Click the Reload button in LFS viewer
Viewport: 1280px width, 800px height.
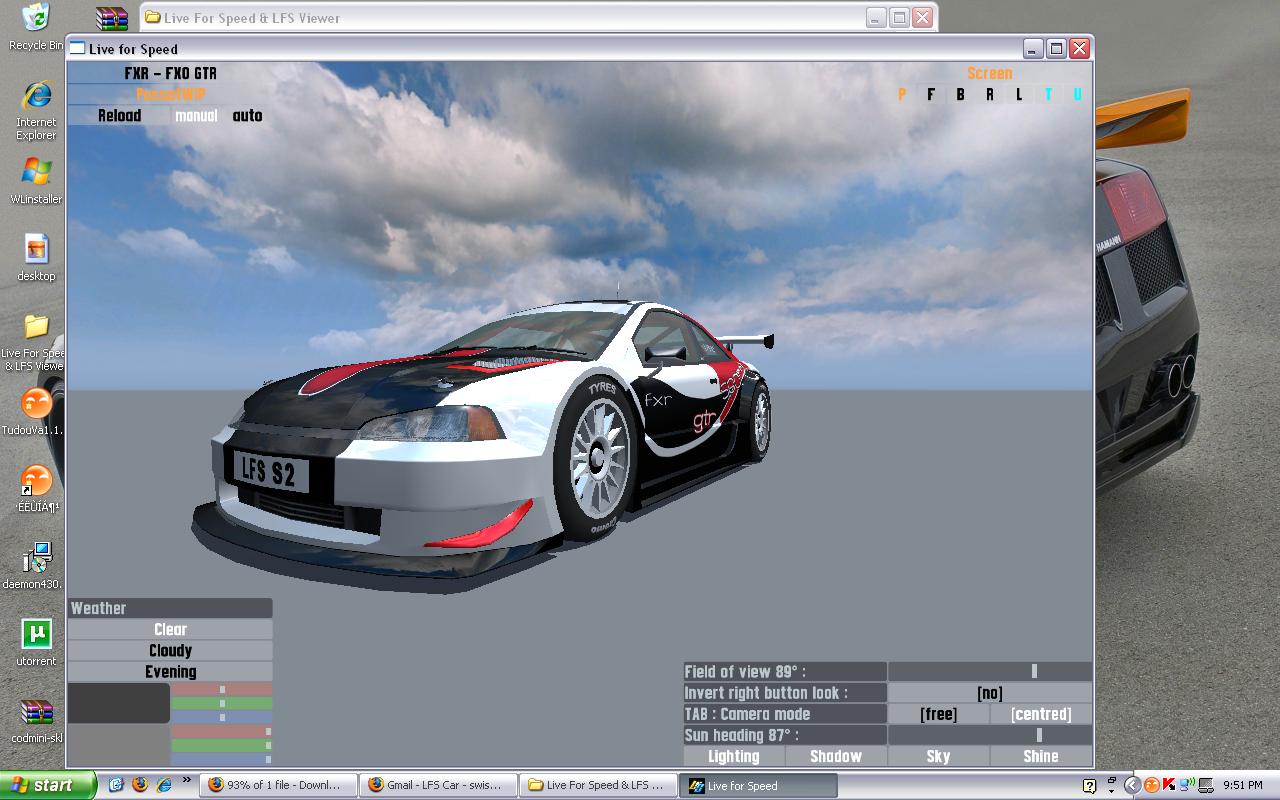pyautogui.click(x=119, y=116)
